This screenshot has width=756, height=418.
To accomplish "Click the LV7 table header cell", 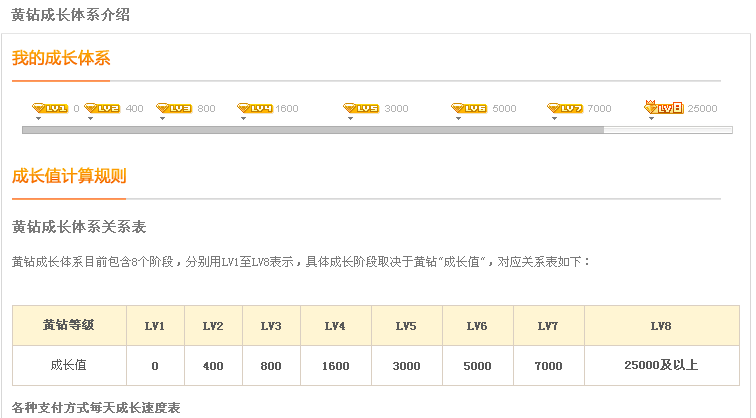I will tap(549, 325).
